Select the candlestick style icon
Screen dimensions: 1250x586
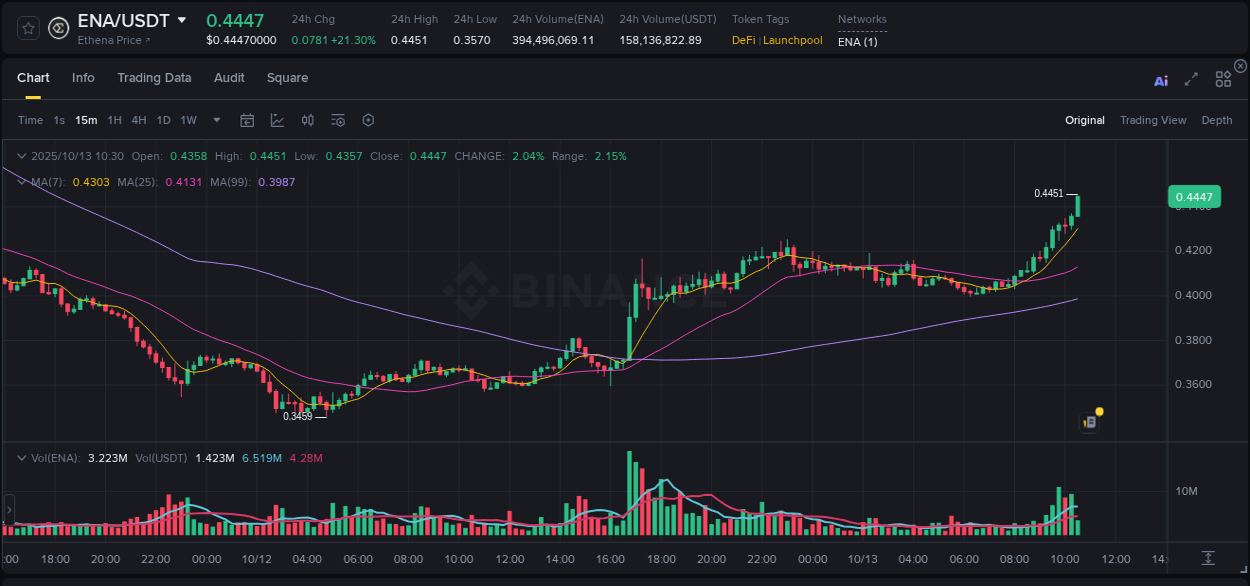(x=308, y=120)
